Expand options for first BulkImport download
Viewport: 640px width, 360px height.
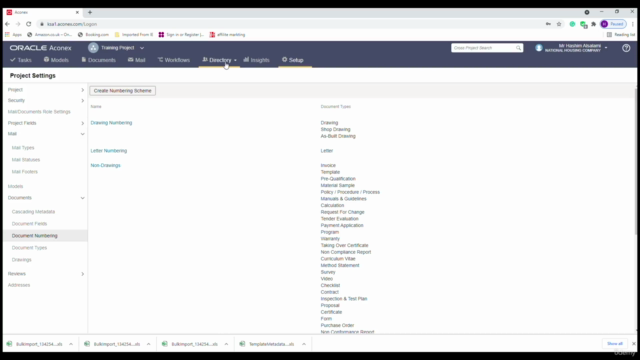pos(71,344)
